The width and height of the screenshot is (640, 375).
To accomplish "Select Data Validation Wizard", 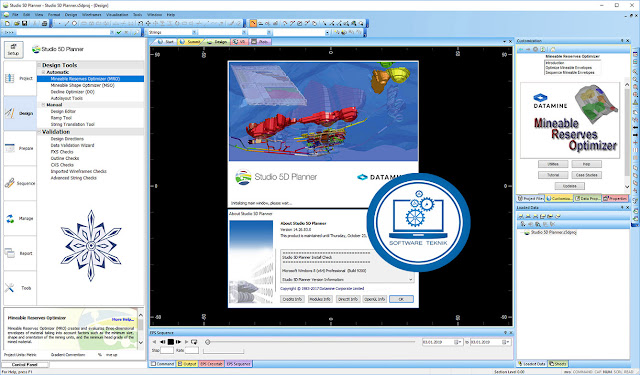I will tap(72, 145).
